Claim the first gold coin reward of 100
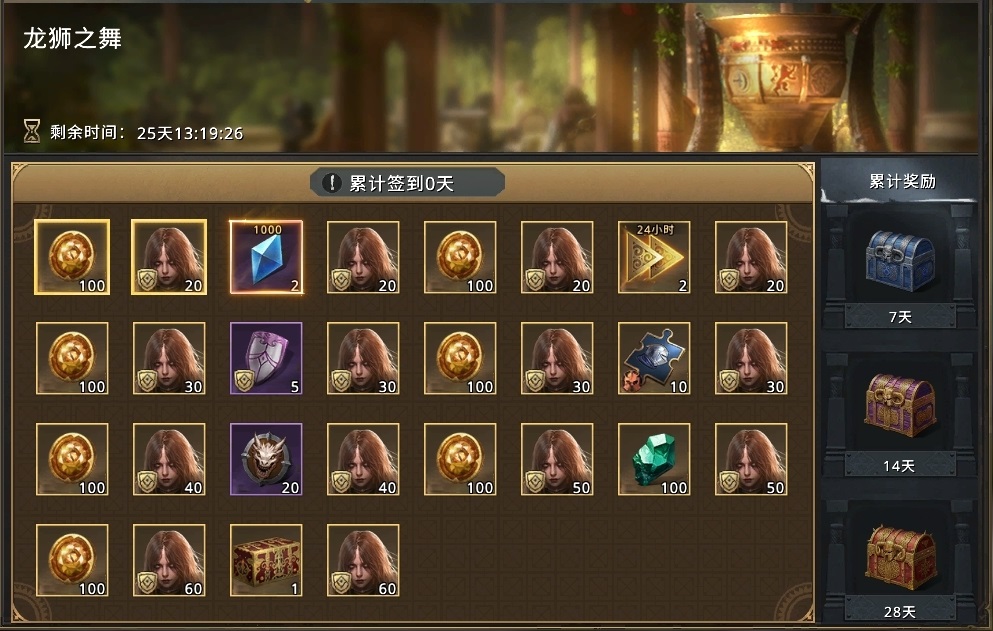Image resolution: width=993 pixels, height=631 pixels. (72, 257)
